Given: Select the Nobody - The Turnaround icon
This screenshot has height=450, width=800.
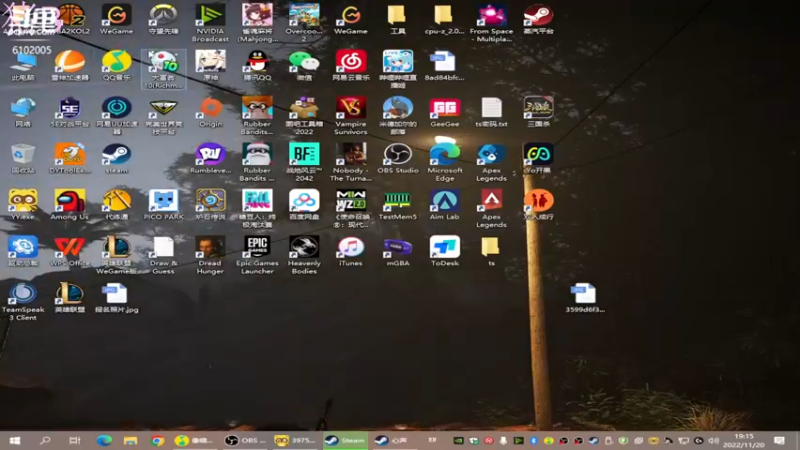Looking at the screenshot, I should pyautogui.click(x=351, y=162).
